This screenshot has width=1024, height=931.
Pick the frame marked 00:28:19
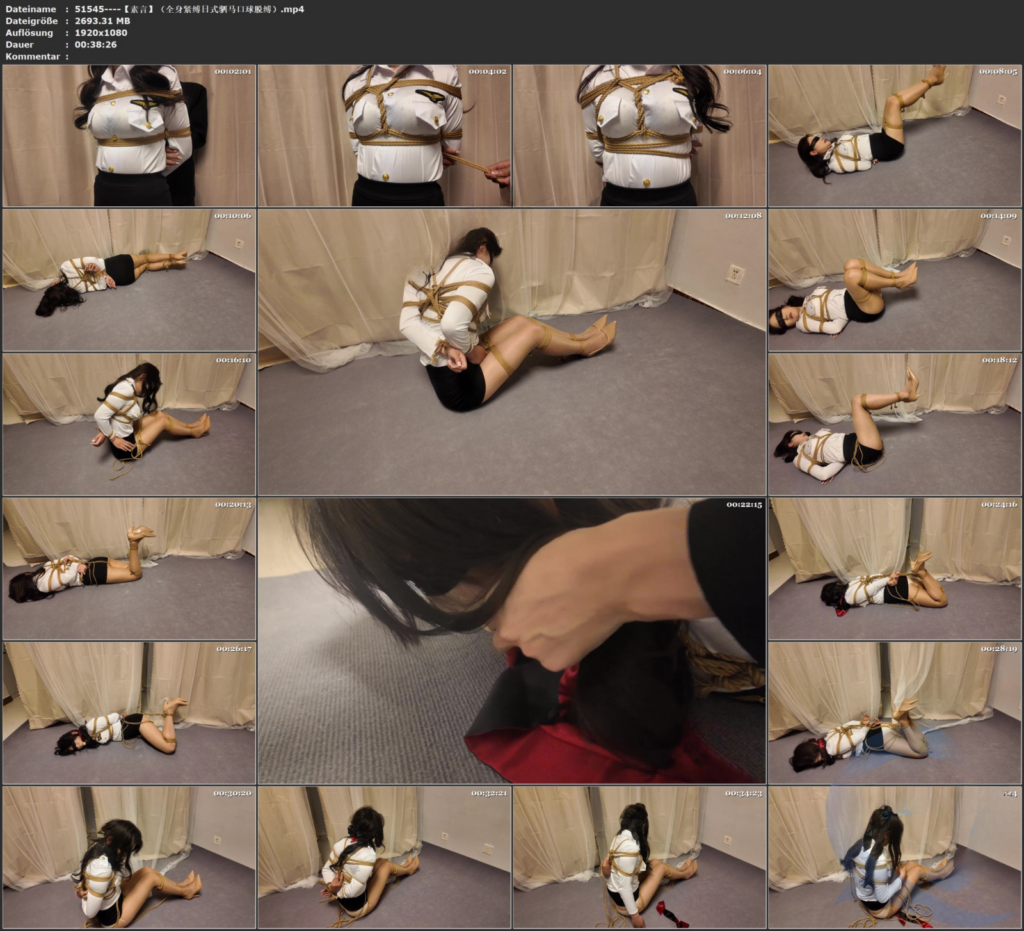coord(895,713)
